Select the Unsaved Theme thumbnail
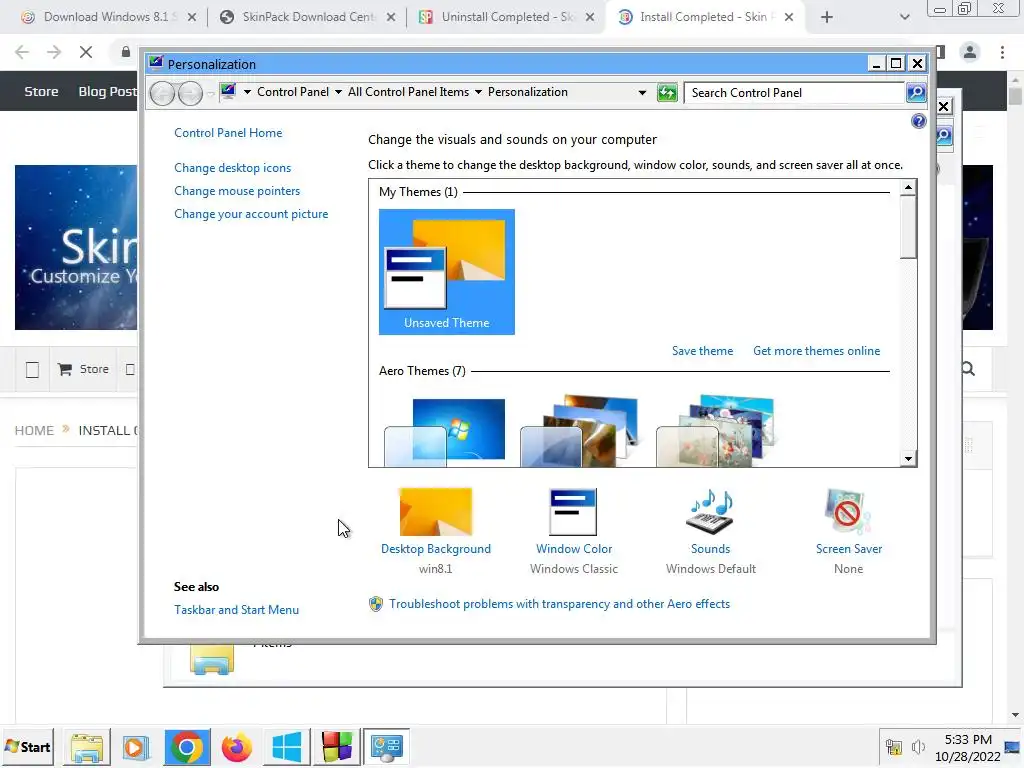This screenshot has height=768, width=1024. click(447, 272)
